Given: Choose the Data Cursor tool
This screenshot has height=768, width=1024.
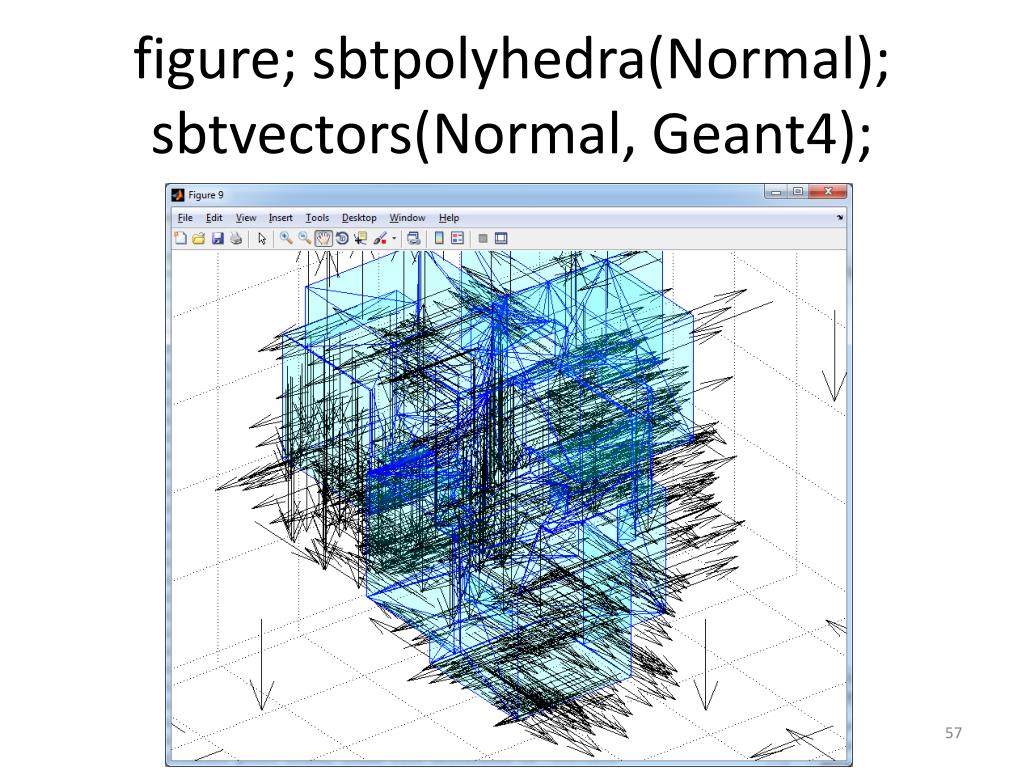Looking at the screenshot, I should (x=360, y=238).
